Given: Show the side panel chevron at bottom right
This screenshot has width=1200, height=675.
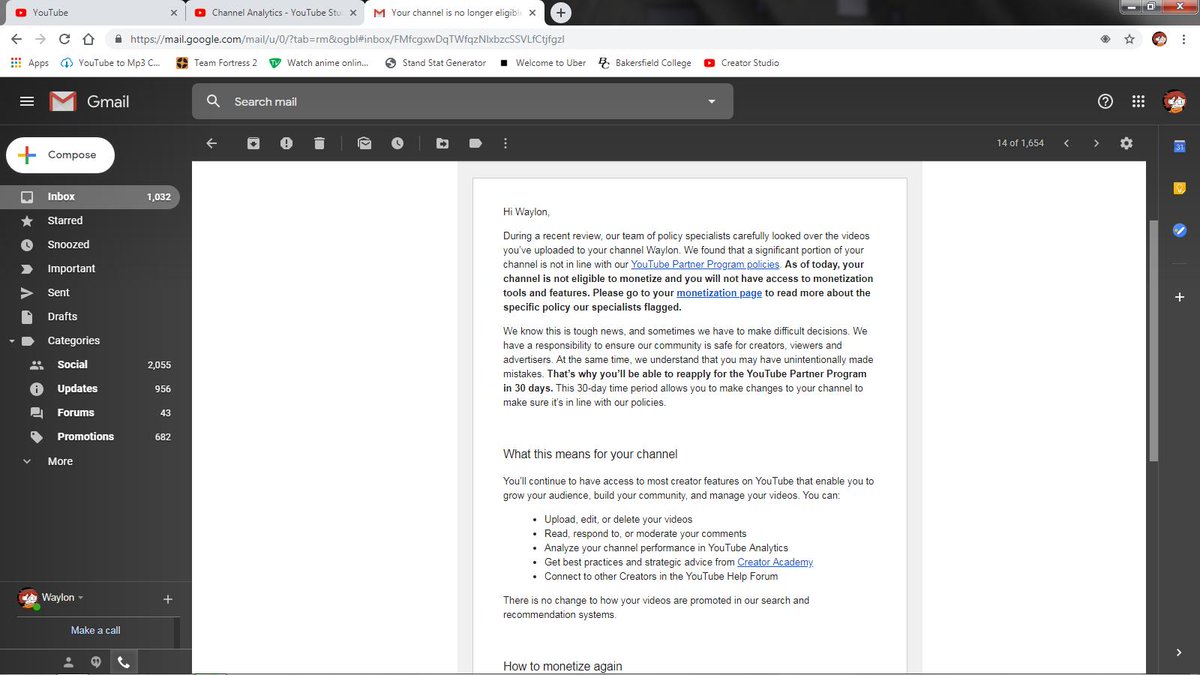Looking at the screenshot, I should click(1179, 652).
